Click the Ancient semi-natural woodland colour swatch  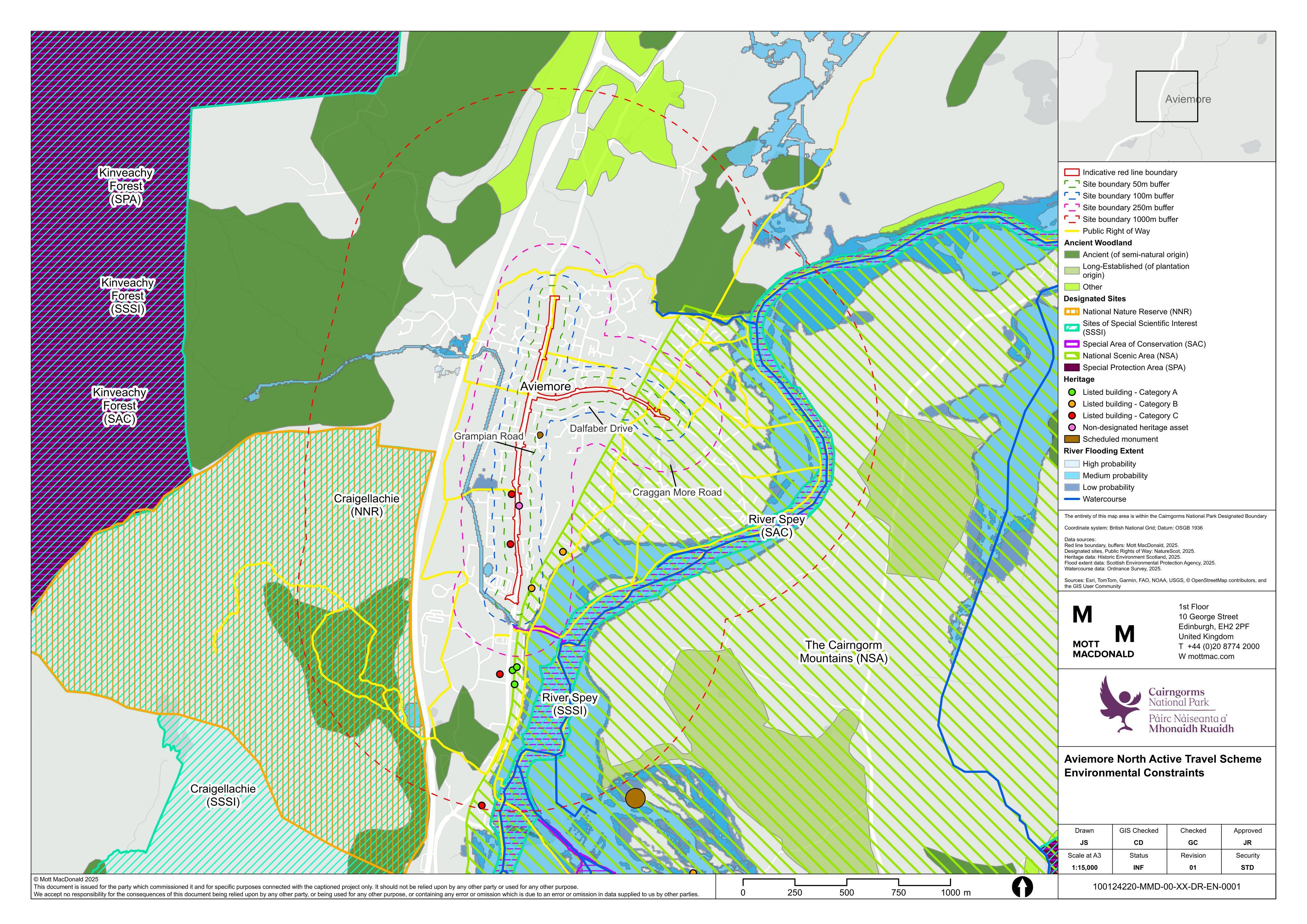click(1072, 255)
